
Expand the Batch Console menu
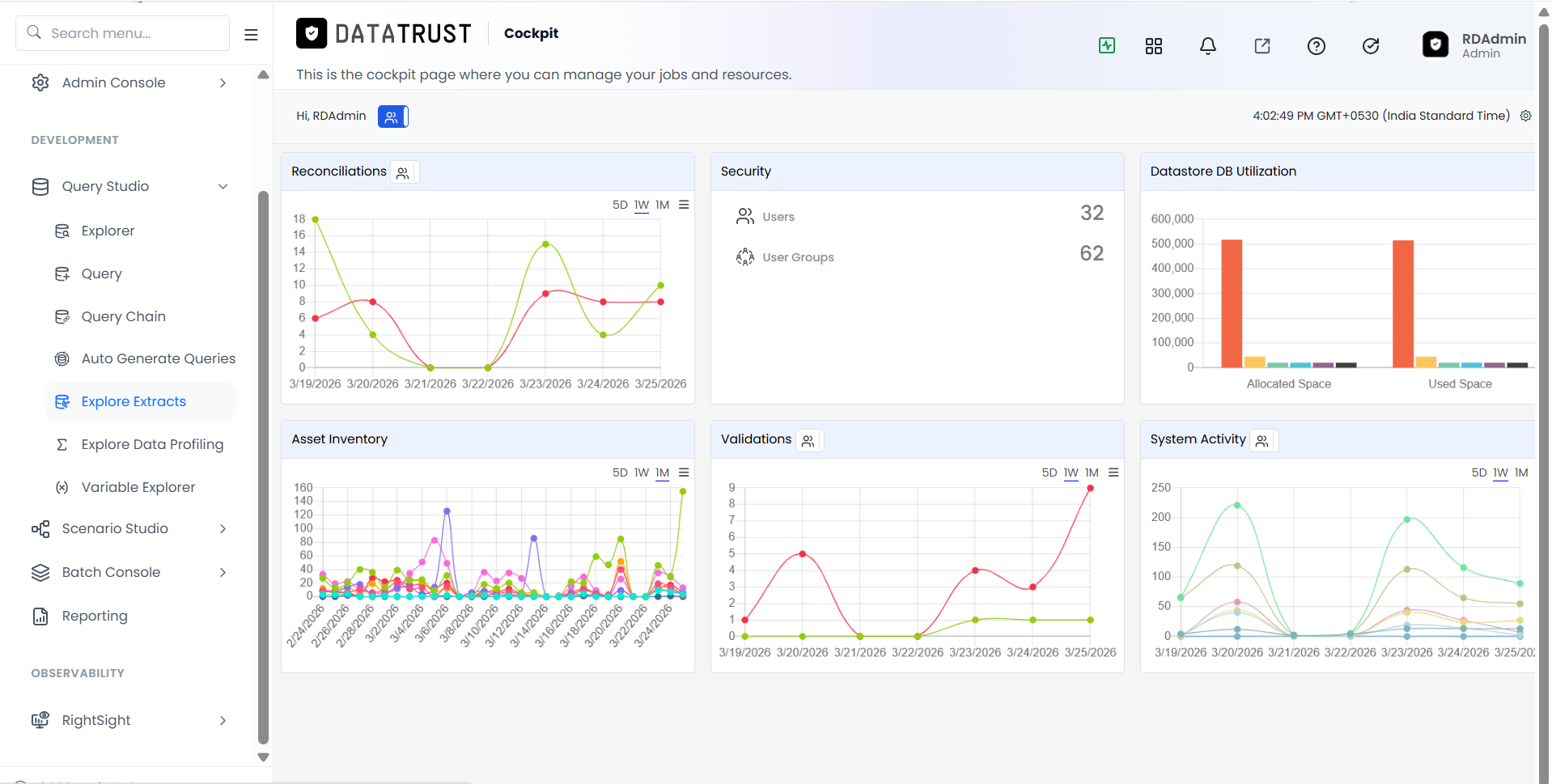pos(129,572)
